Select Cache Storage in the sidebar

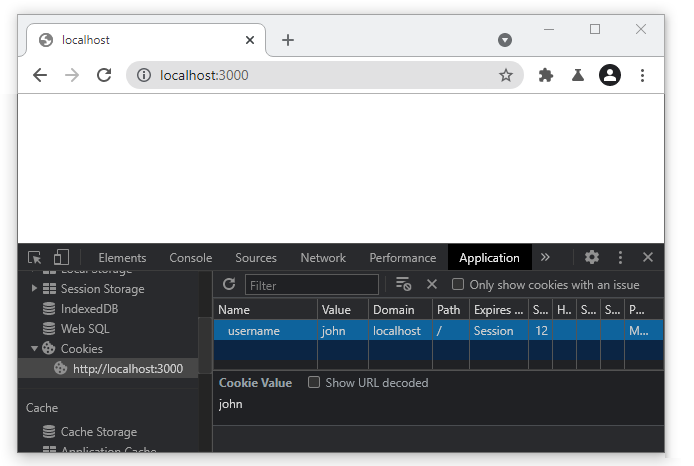click(x=99, y=432)
